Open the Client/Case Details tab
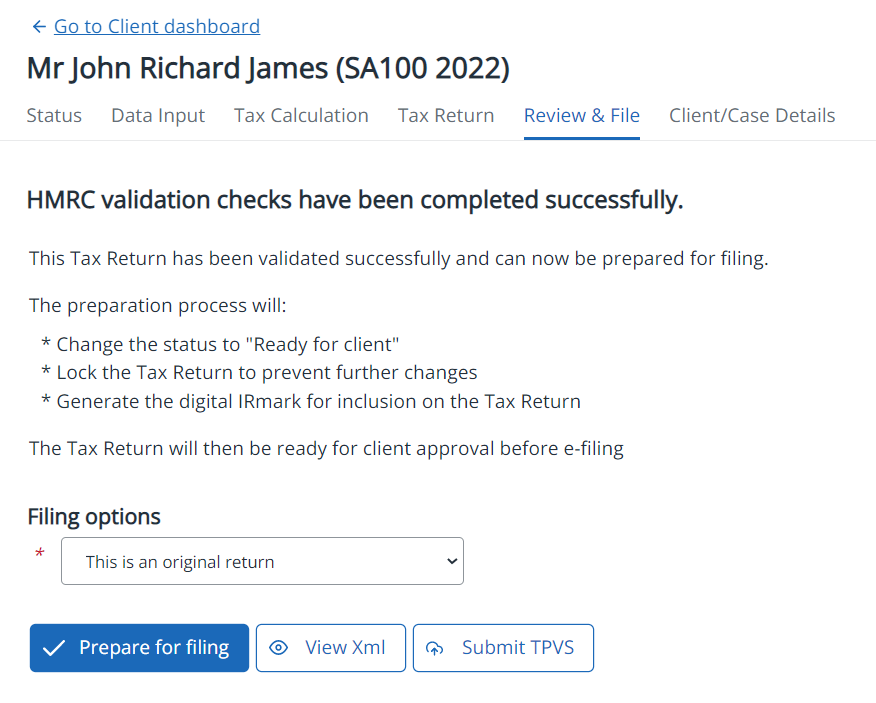Screen dimensions: 876x703 [x=752, y=116]
